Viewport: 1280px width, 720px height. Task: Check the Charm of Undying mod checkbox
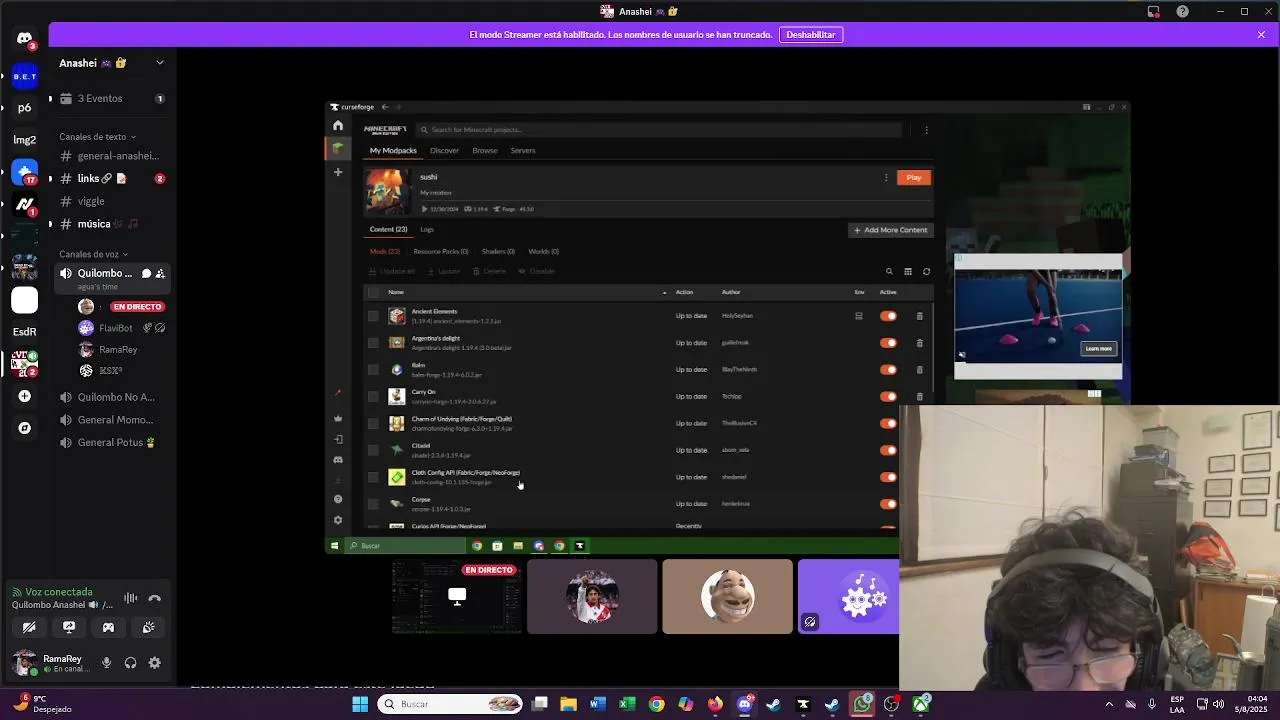[373, 423]
